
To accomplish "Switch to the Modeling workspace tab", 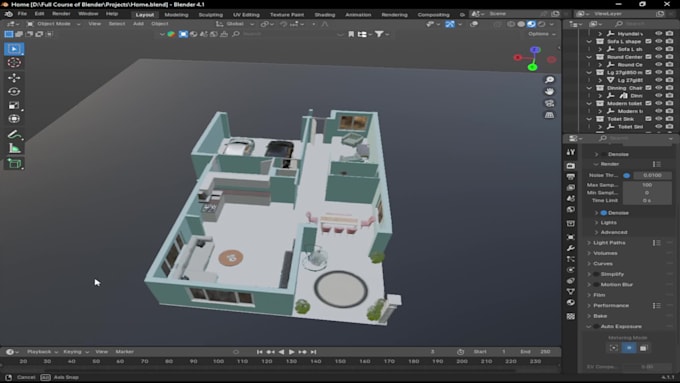I will [177, 14].
